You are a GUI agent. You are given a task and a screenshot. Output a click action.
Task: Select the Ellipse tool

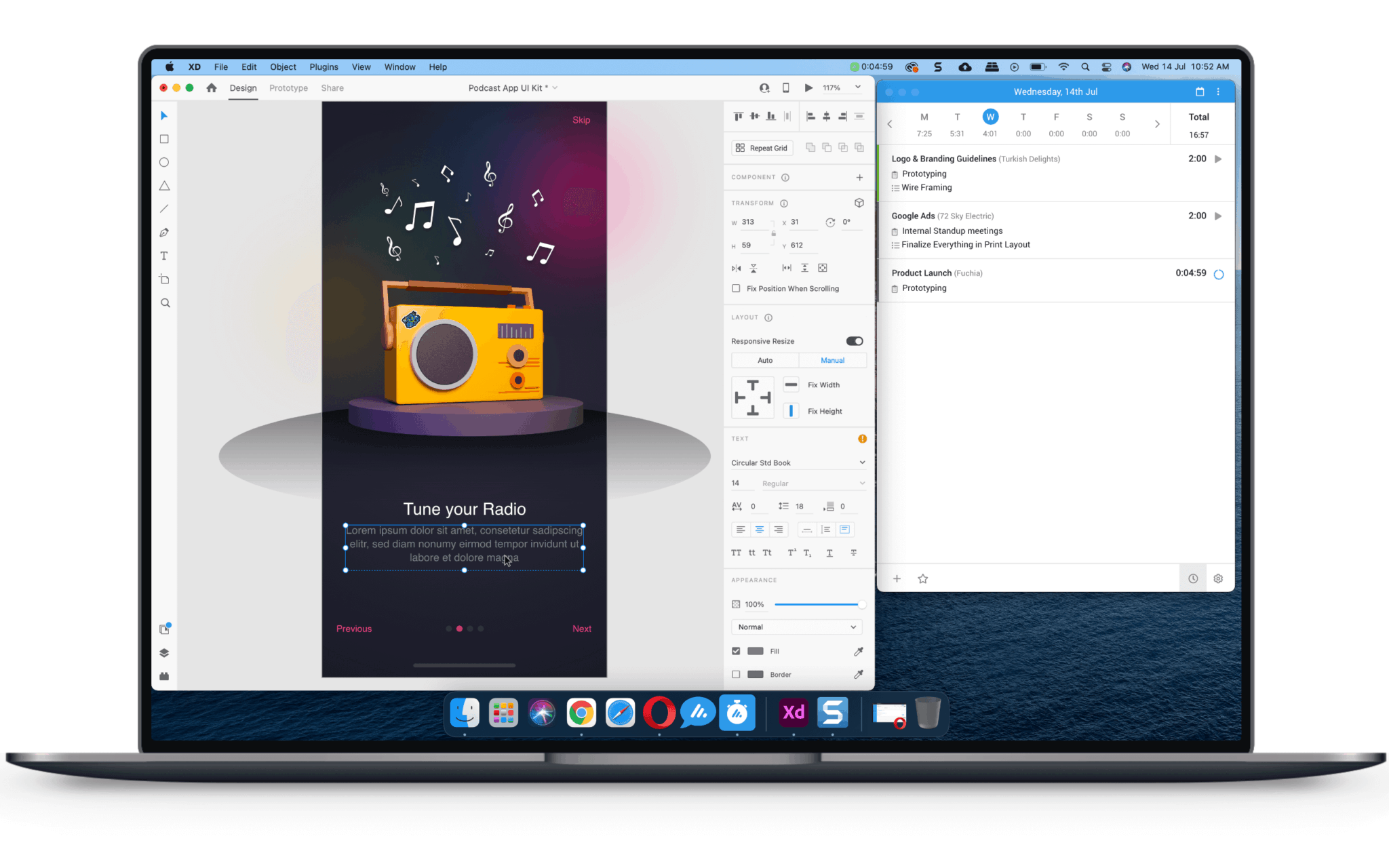point(163,162)
